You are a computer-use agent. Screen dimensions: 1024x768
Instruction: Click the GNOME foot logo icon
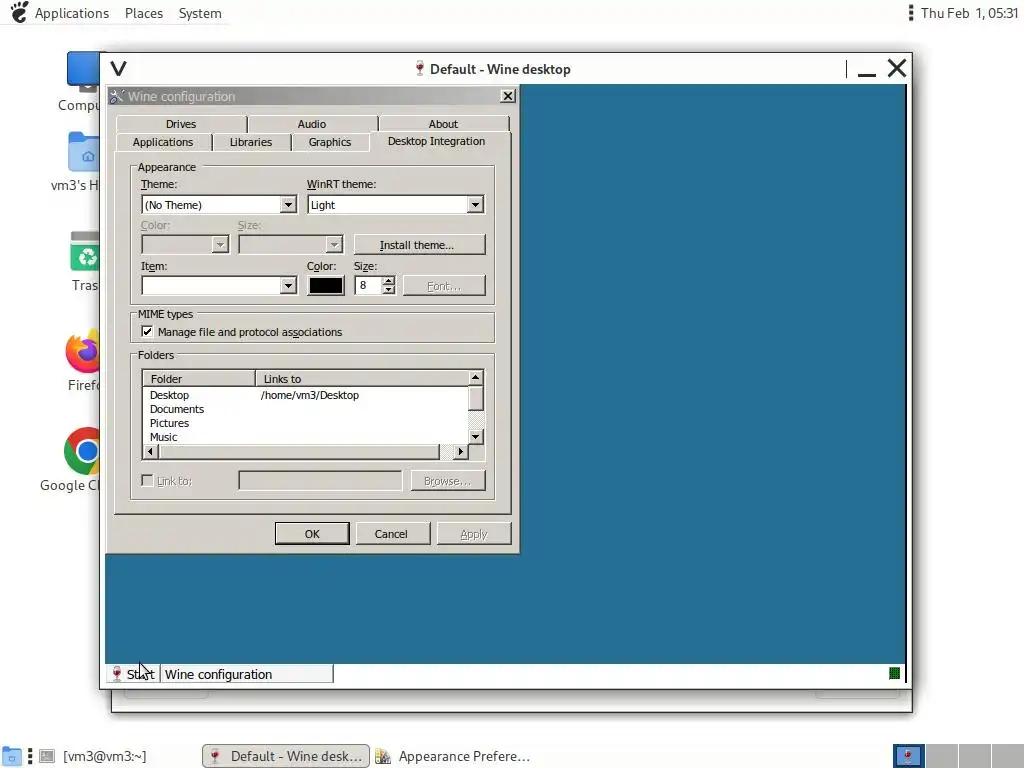click(19, 12)
